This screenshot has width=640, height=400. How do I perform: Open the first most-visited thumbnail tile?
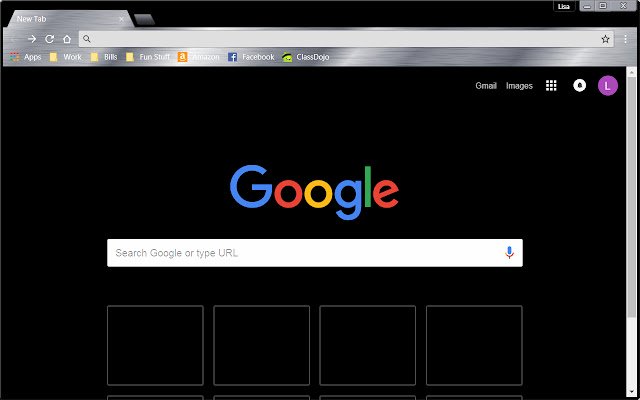click(155, 345)
